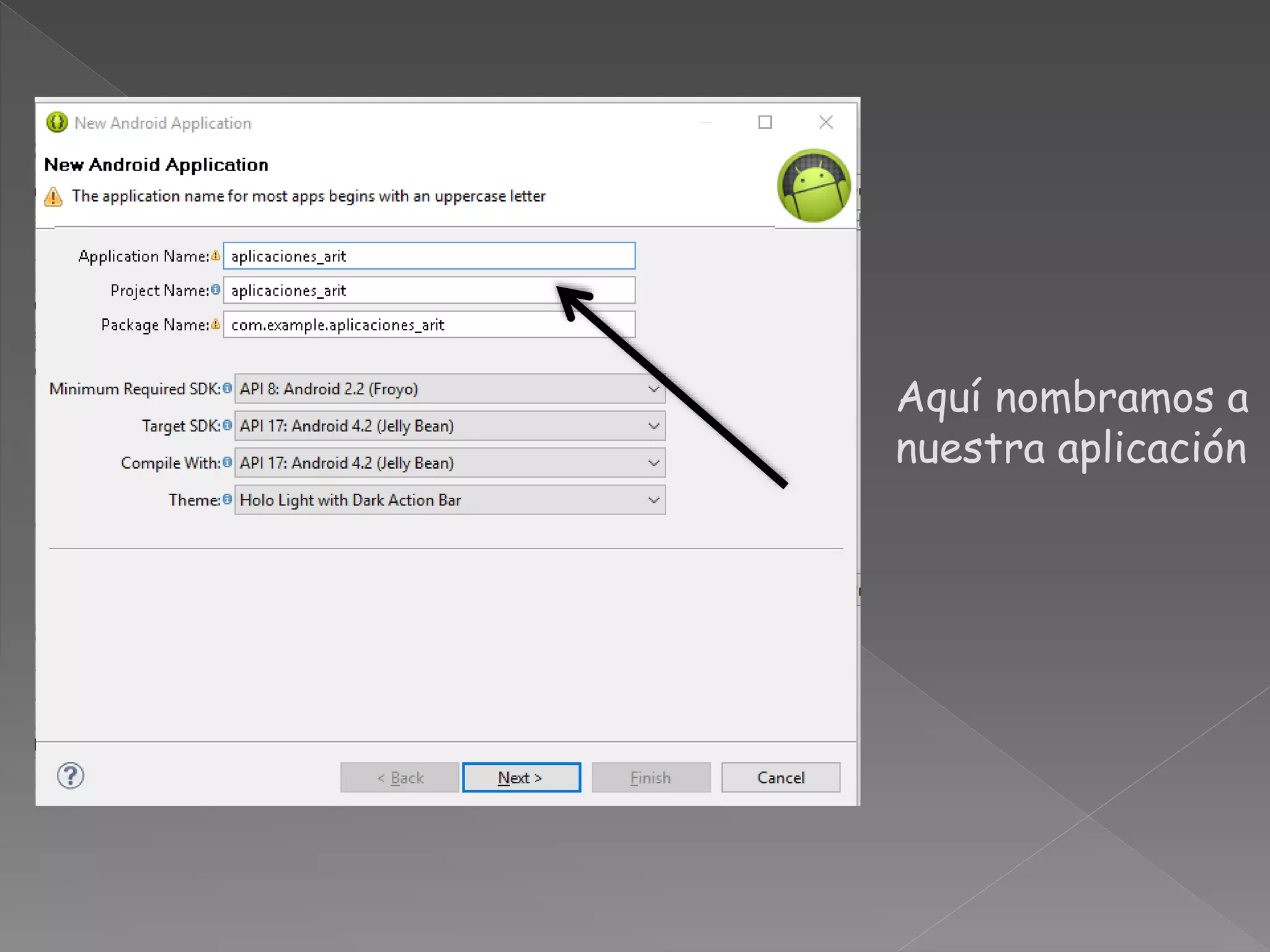The height and width of the screenshot is (952, 1270).
Task: Focus the Application Name text field
Action: point(429,256)
